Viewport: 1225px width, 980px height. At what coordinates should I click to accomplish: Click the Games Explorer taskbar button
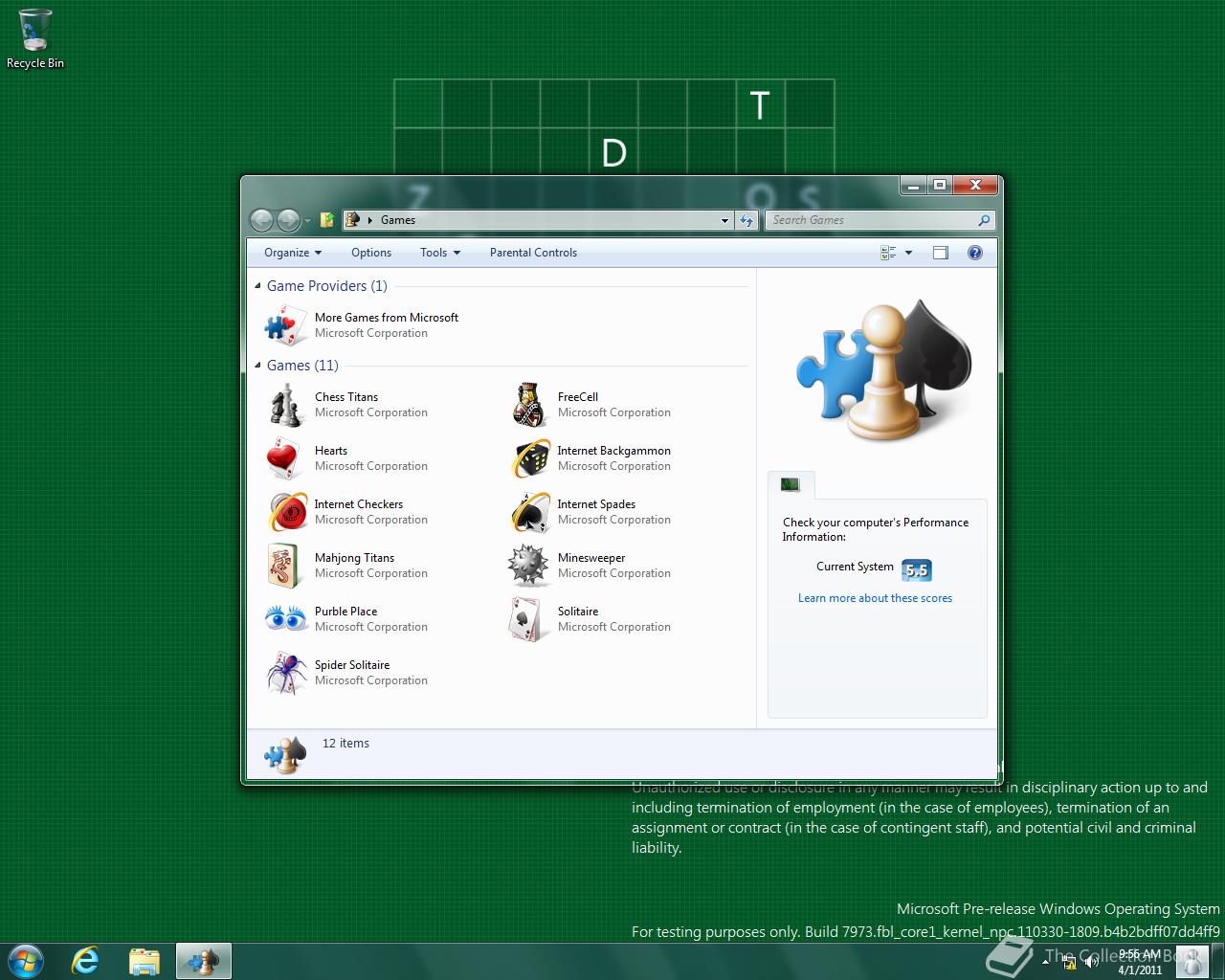(x=204, y=961)
